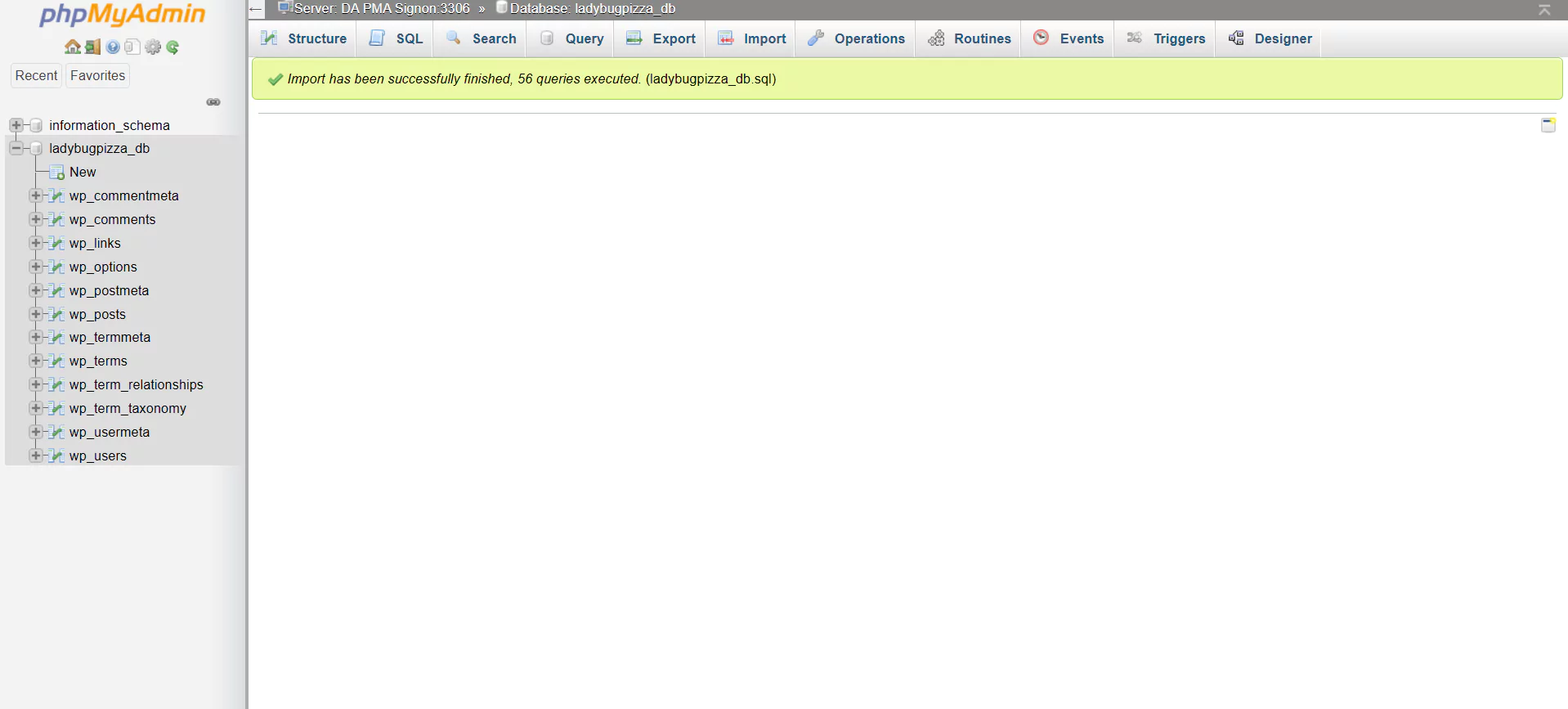Click the wp_posts table structure icon
The image size is (1568, 709).
pyautogui.click(x=56, y=315)
